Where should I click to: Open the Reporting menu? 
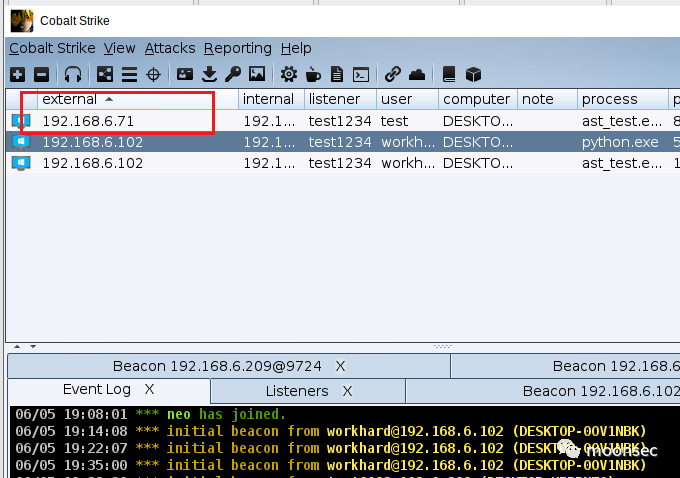click(238, 48)
